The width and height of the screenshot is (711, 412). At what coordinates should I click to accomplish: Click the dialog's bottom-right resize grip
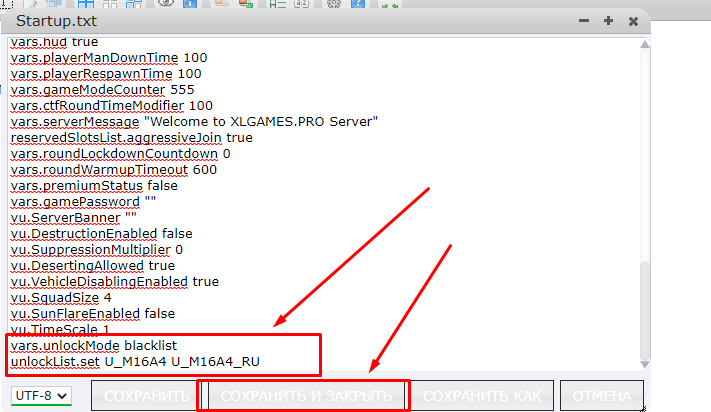point(644,408)
